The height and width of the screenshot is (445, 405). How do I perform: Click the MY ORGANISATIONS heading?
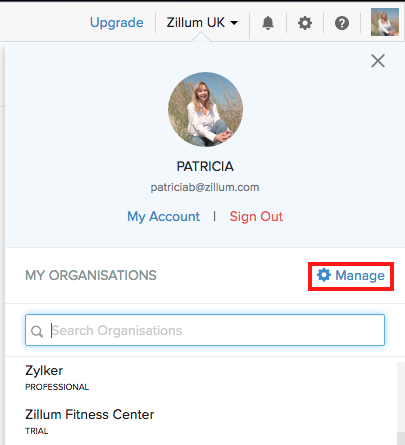click(91, 275)
